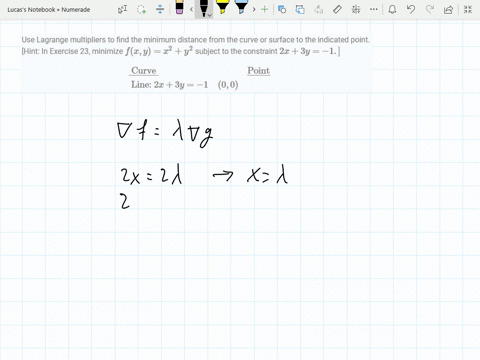Click the handwritten gradient equation ∇f = λ∇g
480x360 pixels.
coord(165,133)
